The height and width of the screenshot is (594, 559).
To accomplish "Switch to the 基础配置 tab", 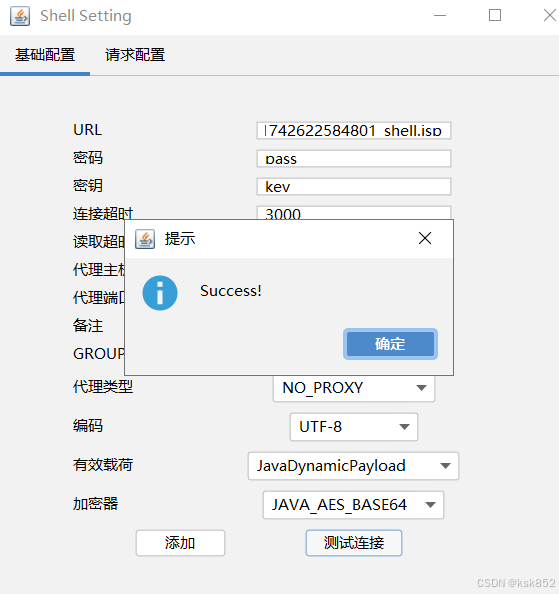I will tap(45, 55).
